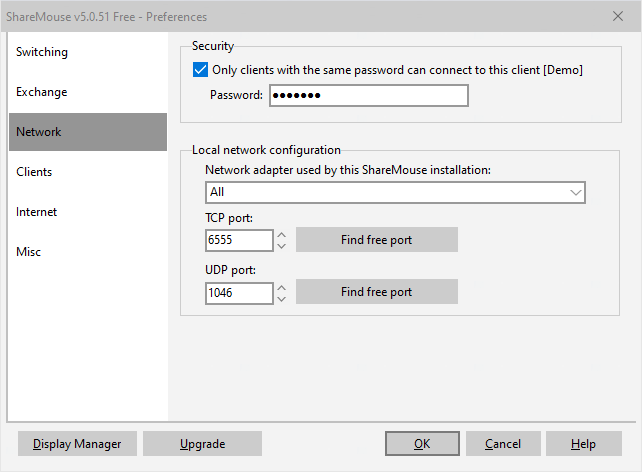Select the Network preferences tab
Screen dimensions: 642x472
click(88, 132)
